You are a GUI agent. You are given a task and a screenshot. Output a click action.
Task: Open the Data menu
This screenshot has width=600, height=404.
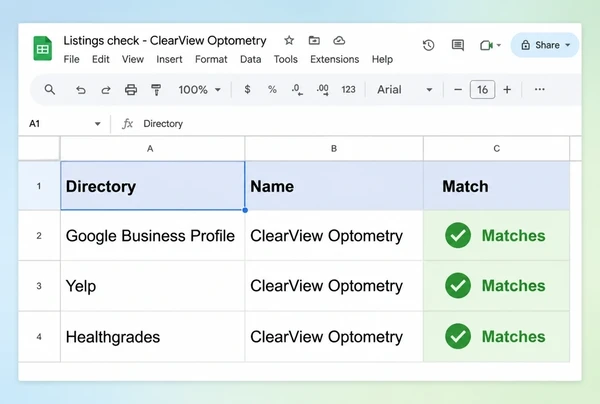click(251, 59)
